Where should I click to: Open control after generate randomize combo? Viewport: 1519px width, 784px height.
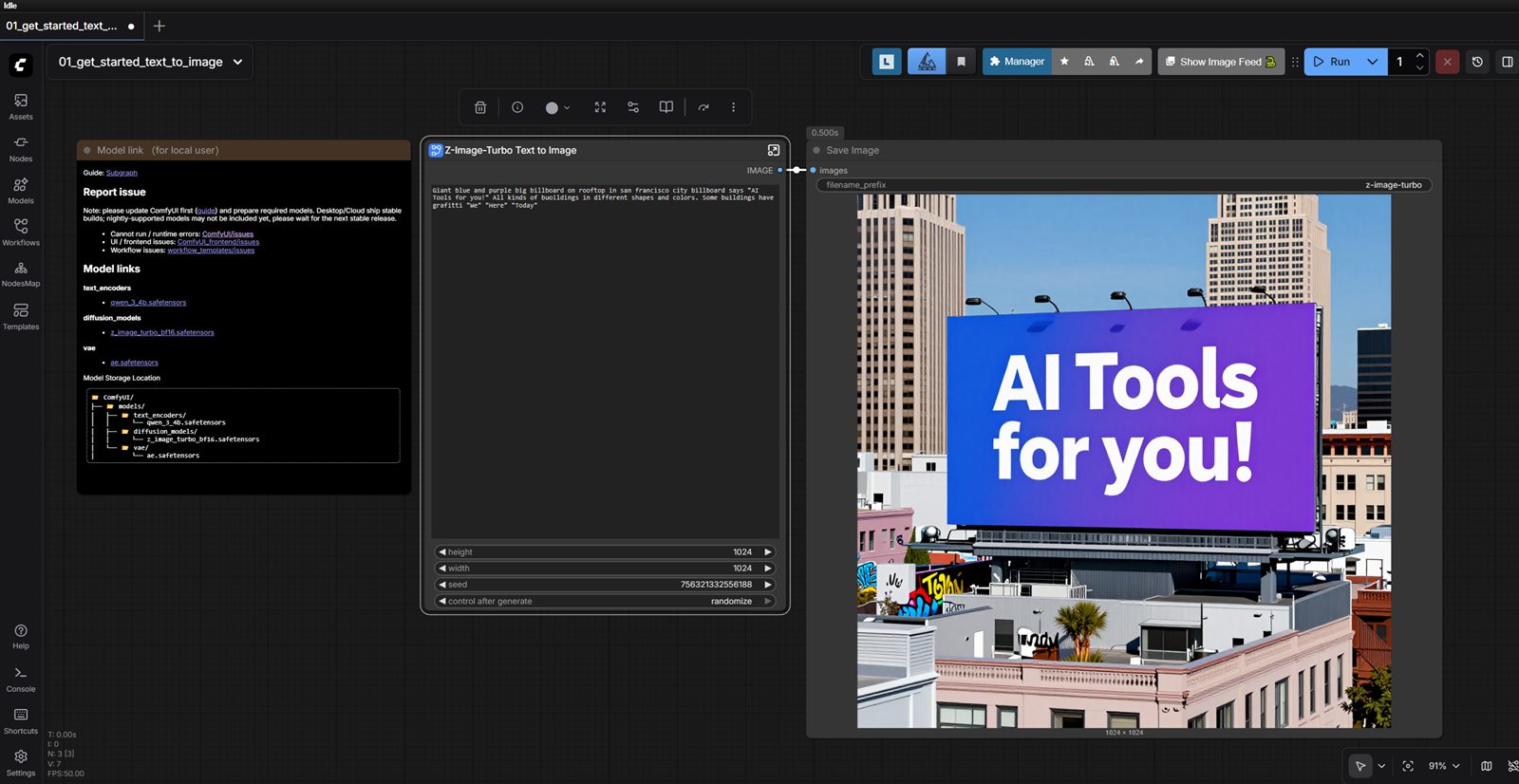tap(605, 601)
